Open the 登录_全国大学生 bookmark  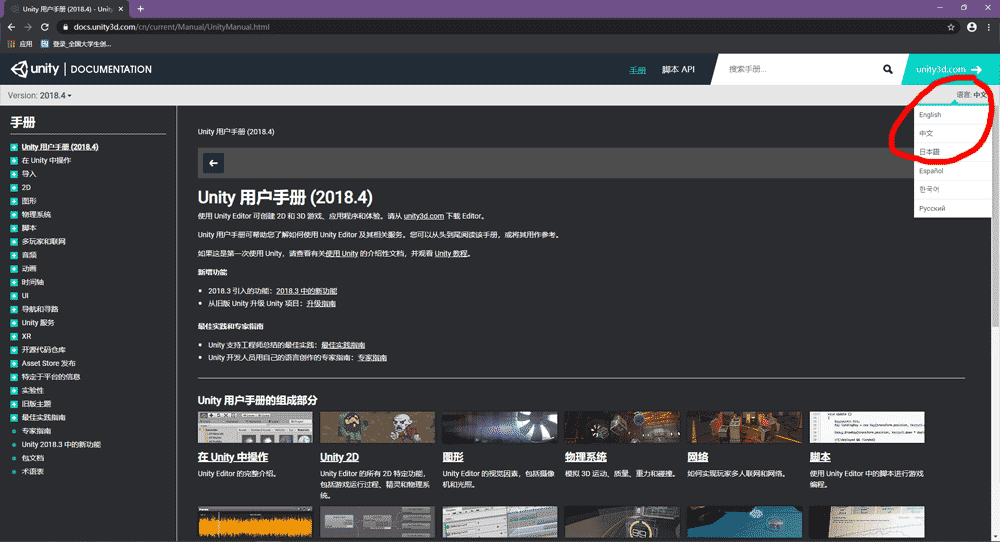pos(76,44)
